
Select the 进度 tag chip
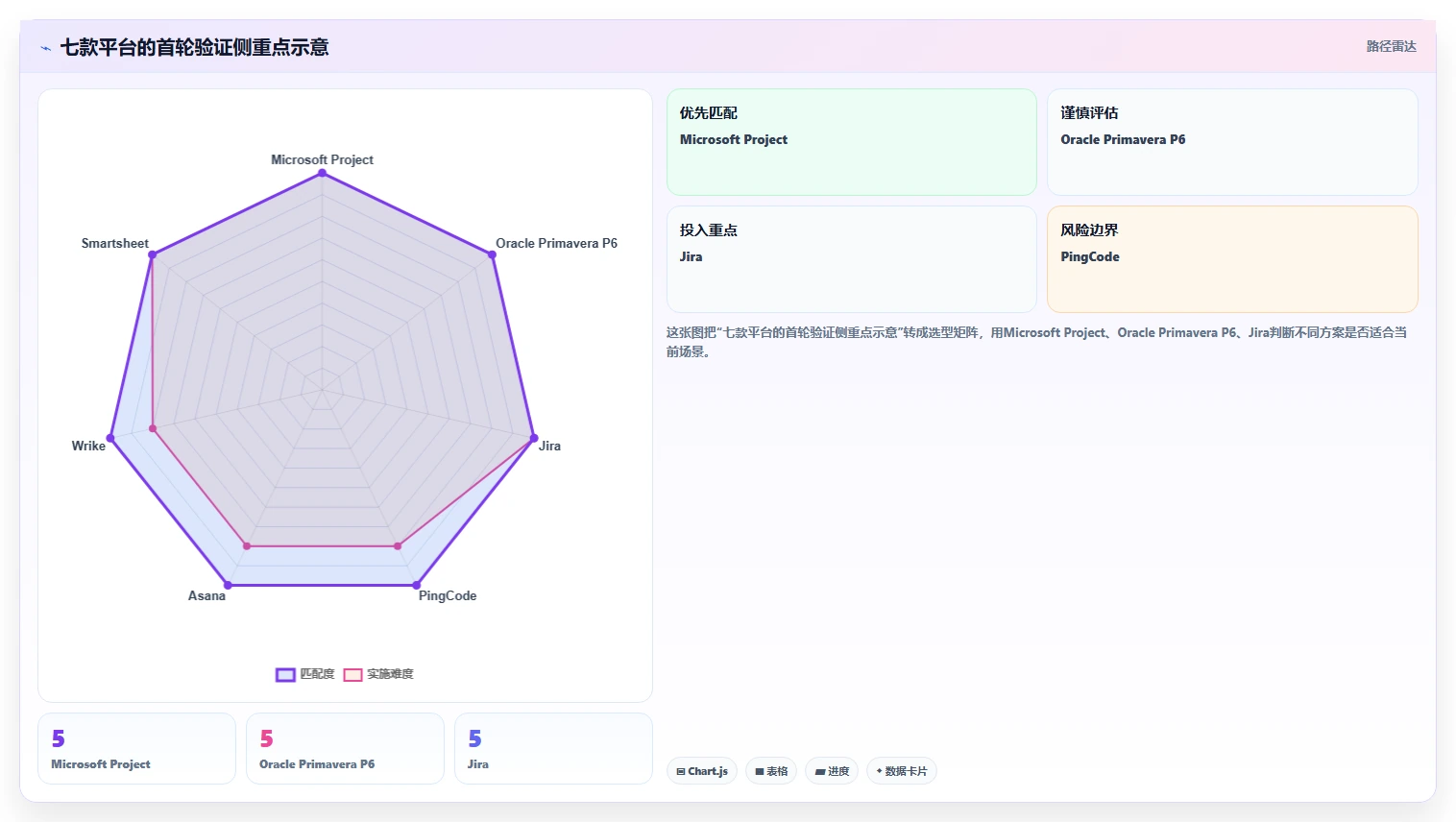pos(832,771)
